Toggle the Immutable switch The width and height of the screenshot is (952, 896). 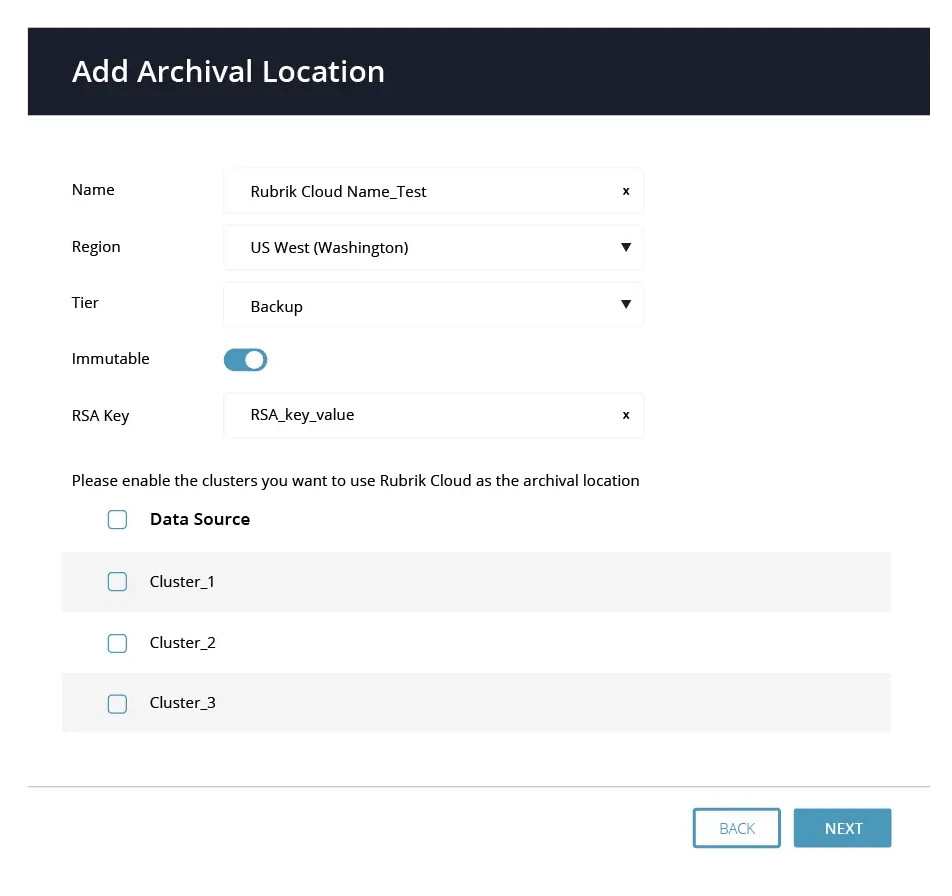click(x=245, y=359)
